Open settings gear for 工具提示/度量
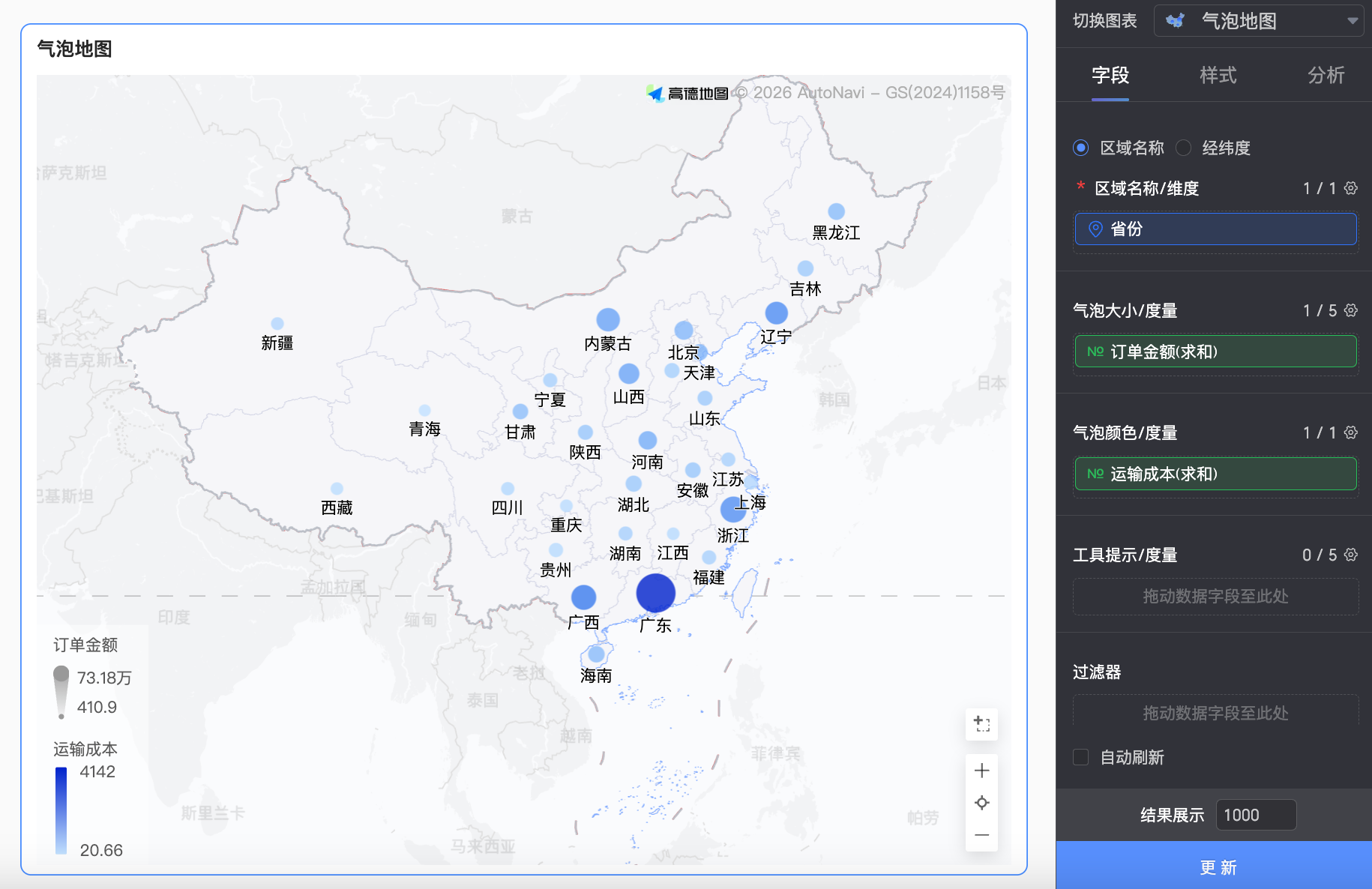 1351,555
